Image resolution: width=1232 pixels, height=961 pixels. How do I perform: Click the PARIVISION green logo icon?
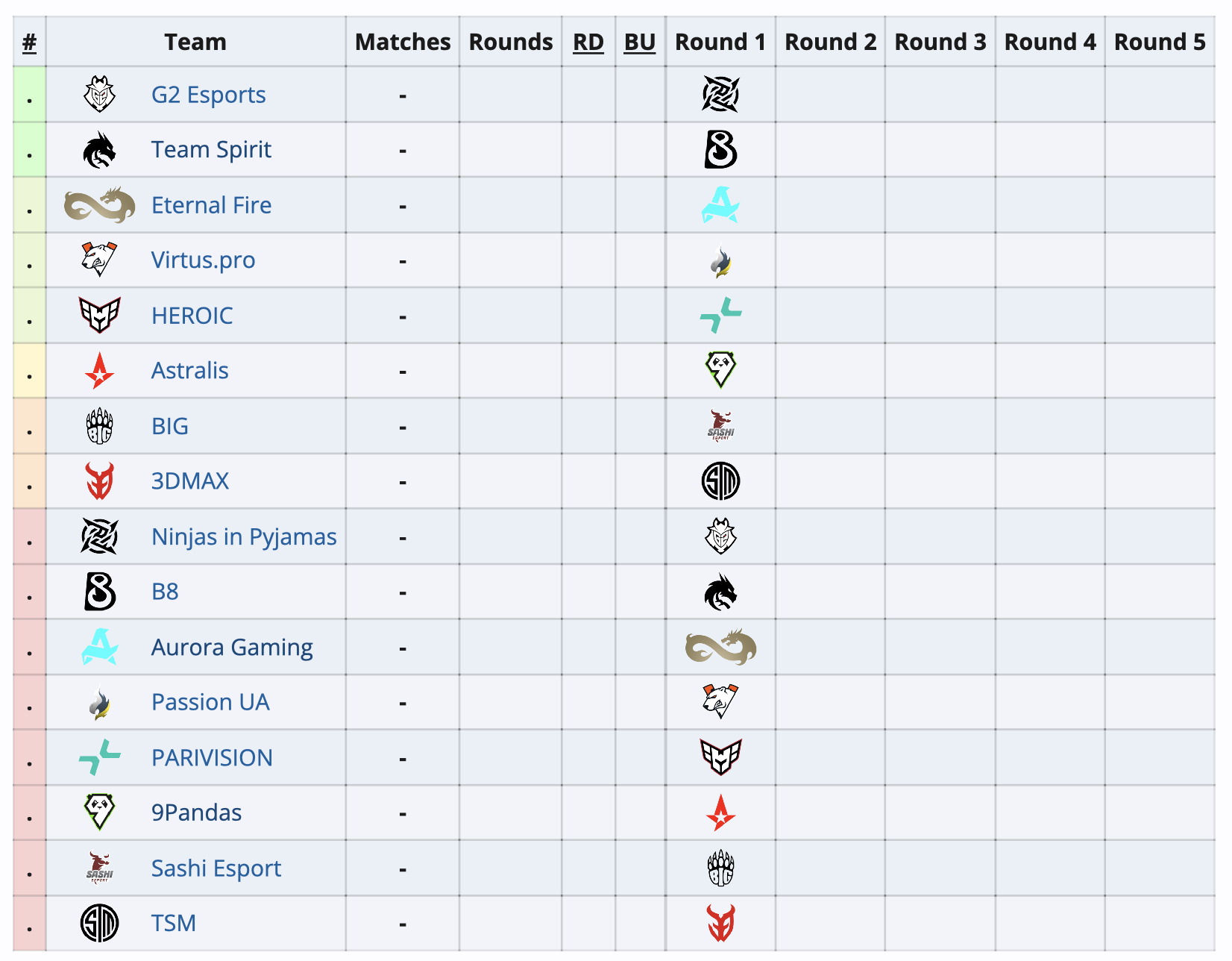(101, 757)
